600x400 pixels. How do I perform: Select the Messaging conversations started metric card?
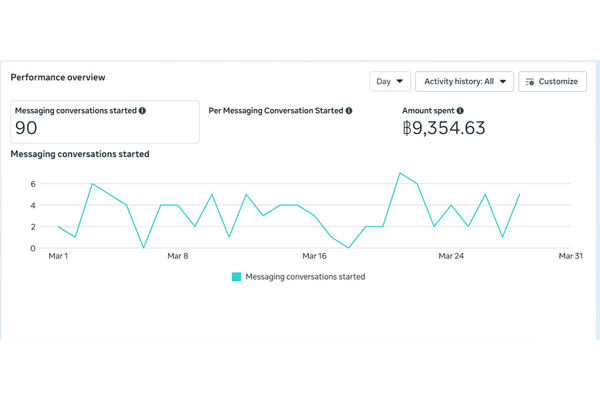pos(104,122)
